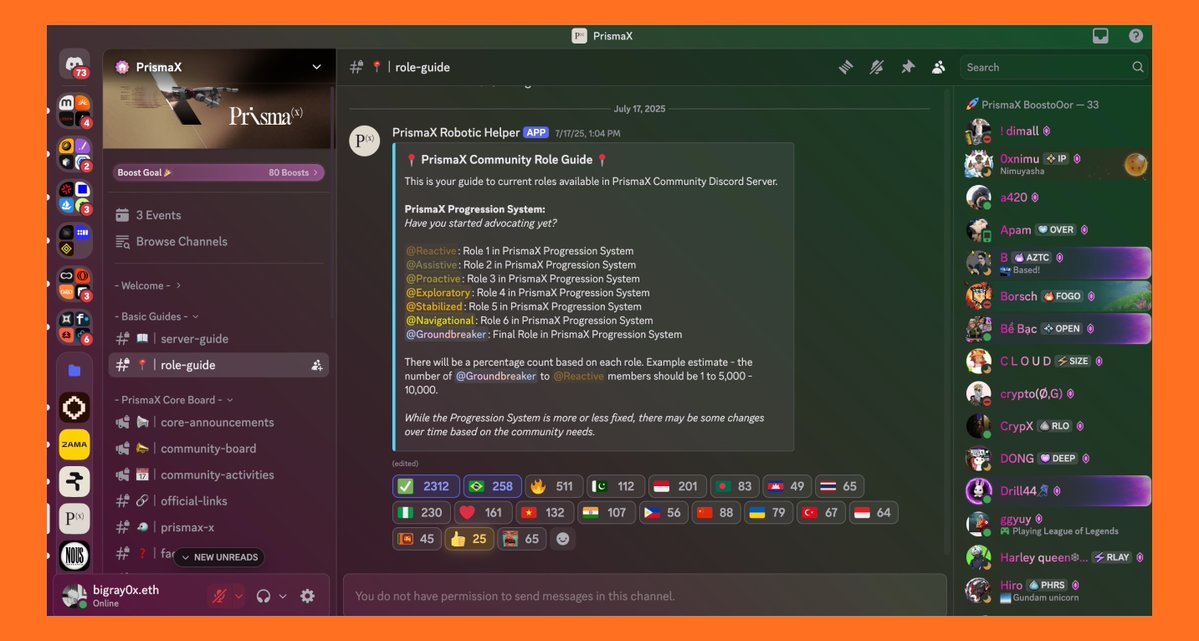Click PrismaX Robotic Helper avatar

click(x=365, y=141)
